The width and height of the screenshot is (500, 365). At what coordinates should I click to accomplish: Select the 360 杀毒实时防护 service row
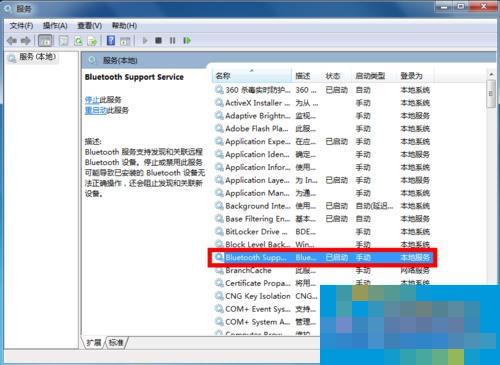tap(323, 90)
